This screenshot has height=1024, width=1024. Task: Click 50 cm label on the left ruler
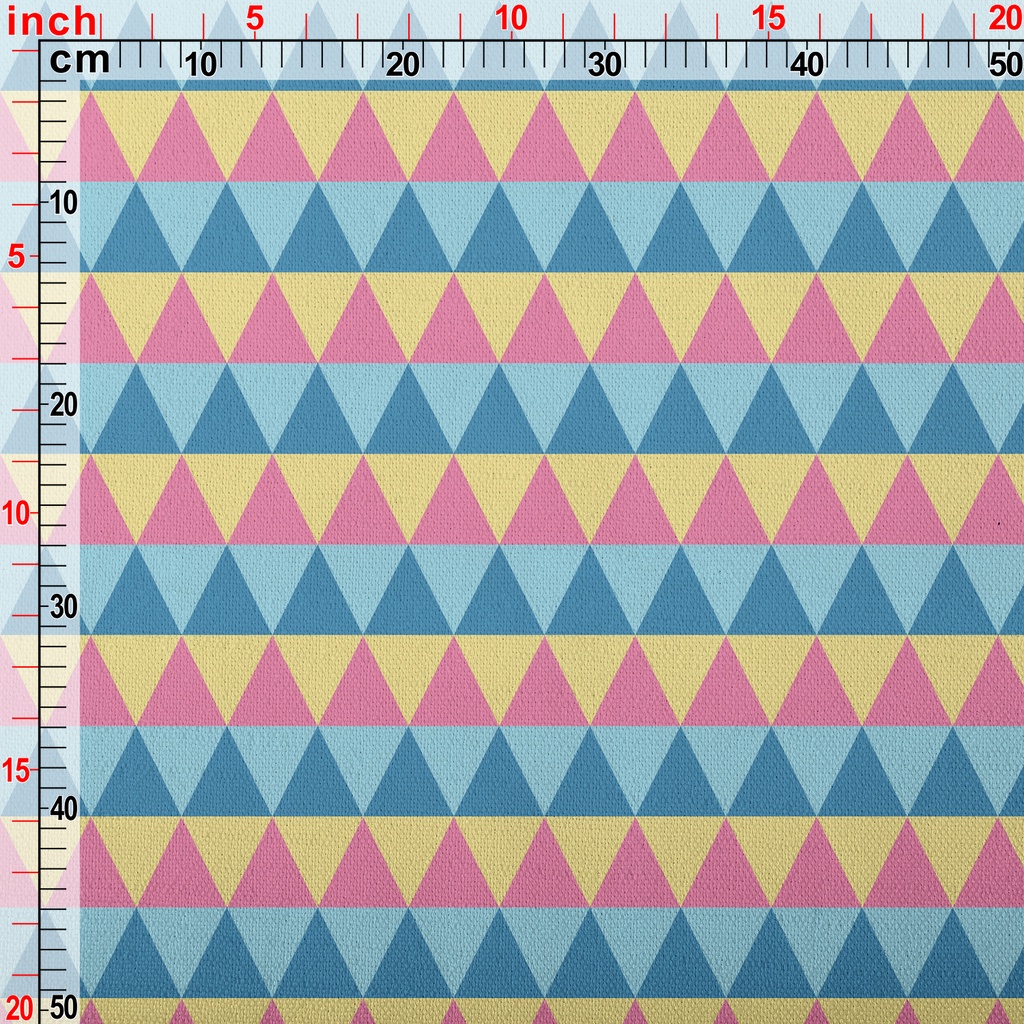64,1006
